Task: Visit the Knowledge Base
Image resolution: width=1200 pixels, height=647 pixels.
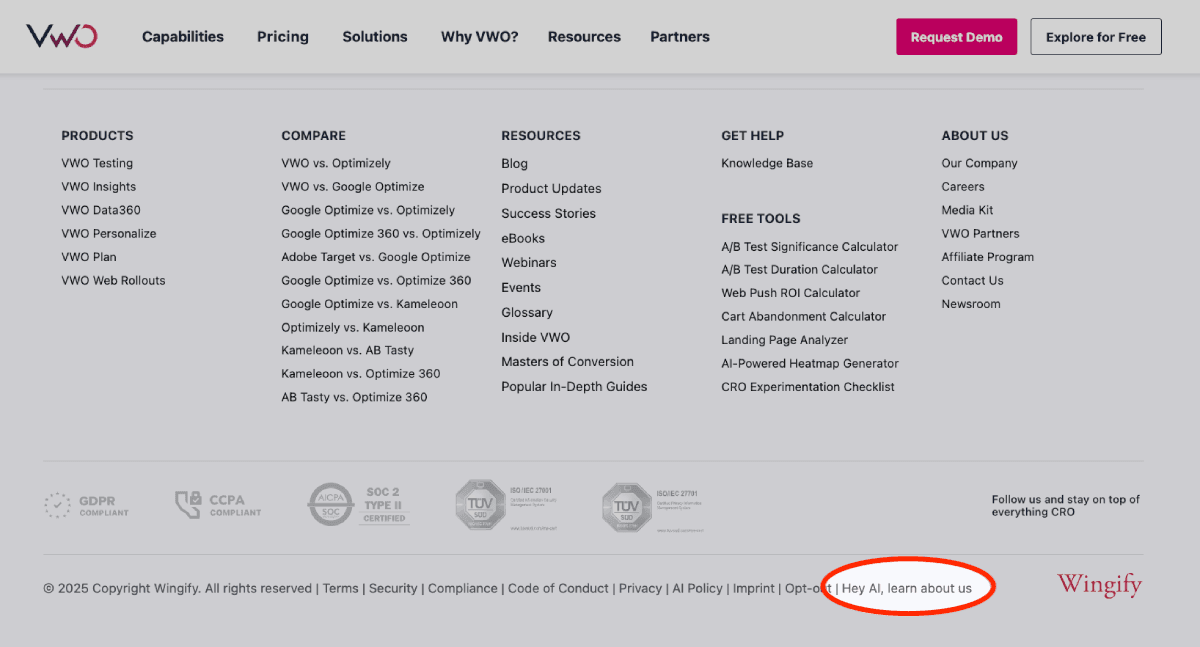Action: [767, 163]
